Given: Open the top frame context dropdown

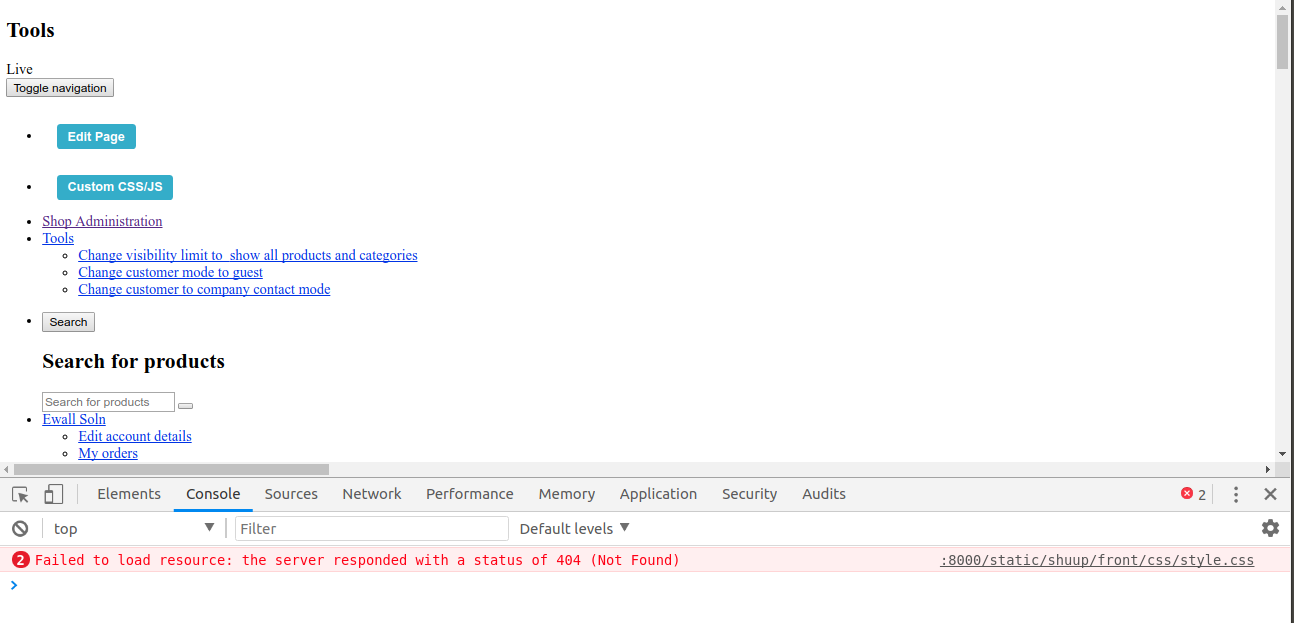Looking at the screenshot, I should [x=132, y=528].
